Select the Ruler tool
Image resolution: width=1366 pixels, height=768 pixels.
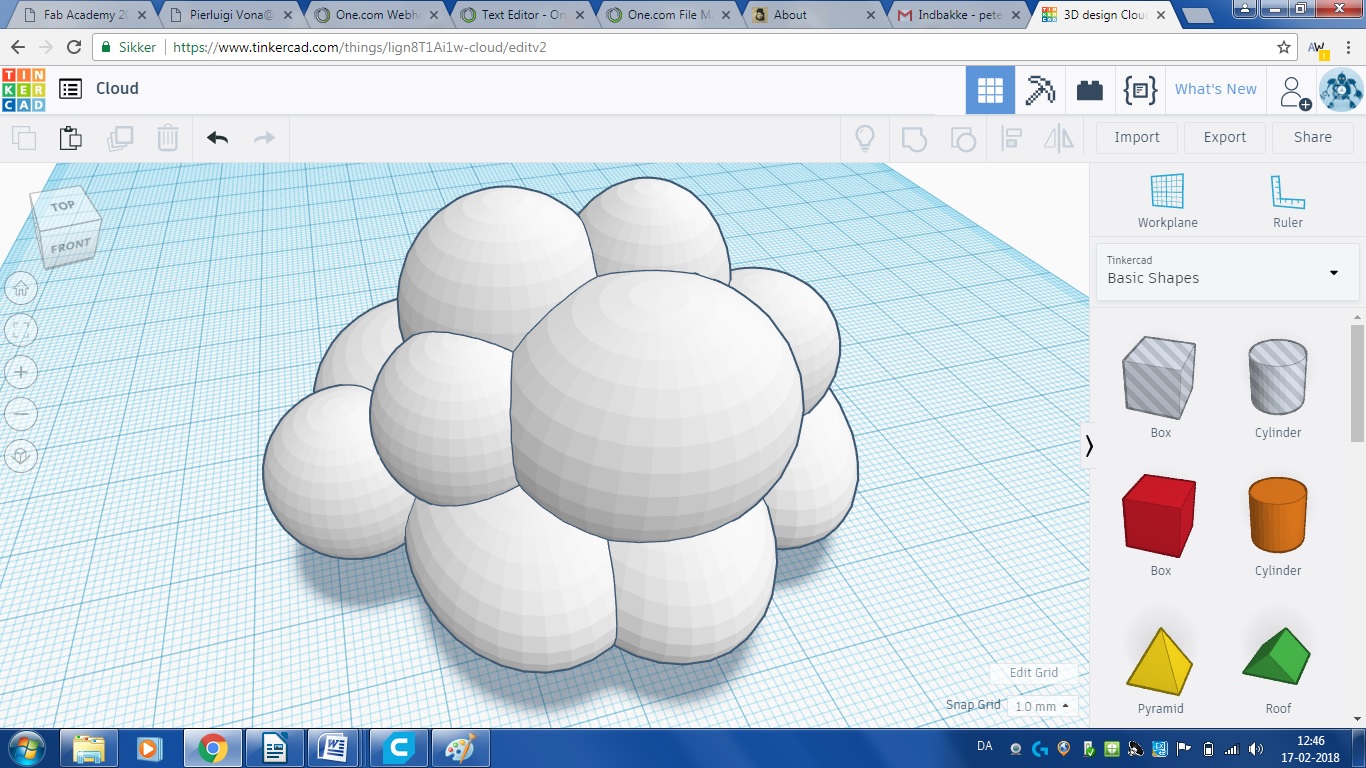click(1287, 200)
